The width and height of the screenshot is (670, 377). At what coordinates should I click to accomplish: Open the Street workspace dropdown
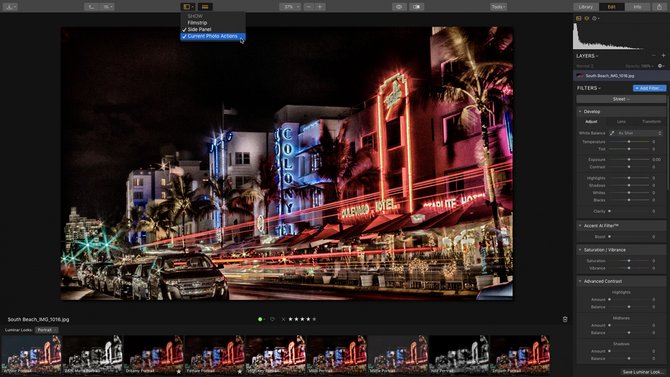click(621, 99)
